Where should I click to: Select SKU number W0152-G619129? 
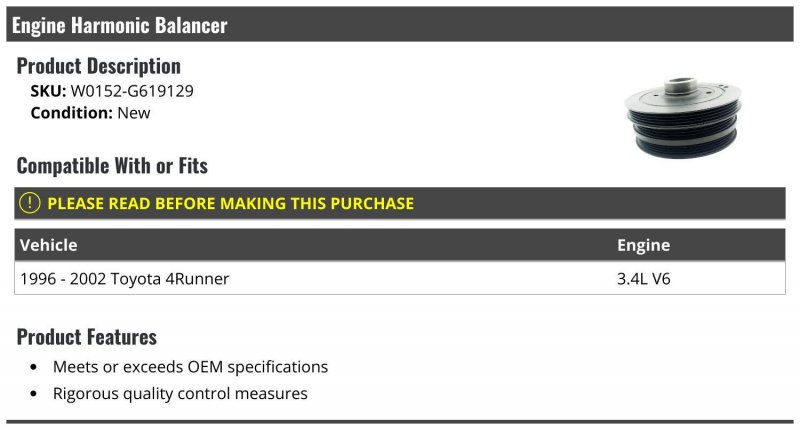pos(132,90)
